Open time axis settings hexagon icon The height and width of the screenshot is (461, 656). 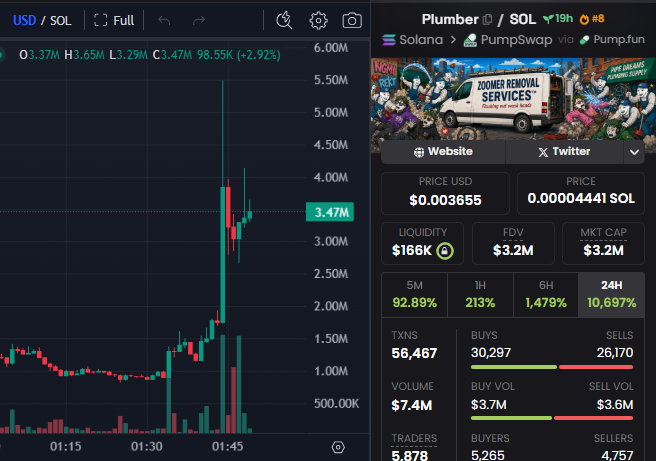338,447
